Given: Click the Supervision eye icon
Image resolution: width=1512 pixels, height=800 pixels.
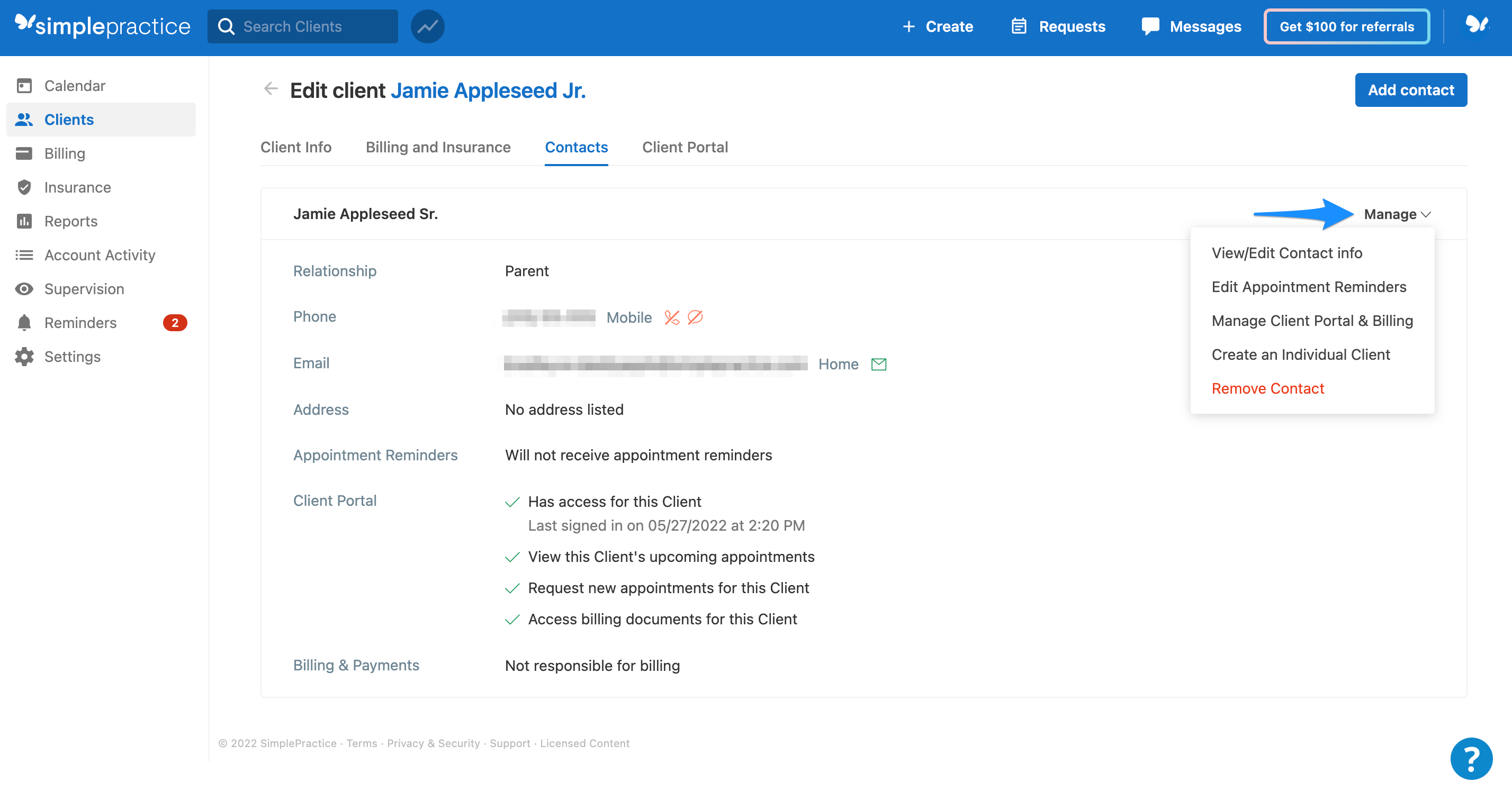Looking at the screenshot, I should (24, 289).
